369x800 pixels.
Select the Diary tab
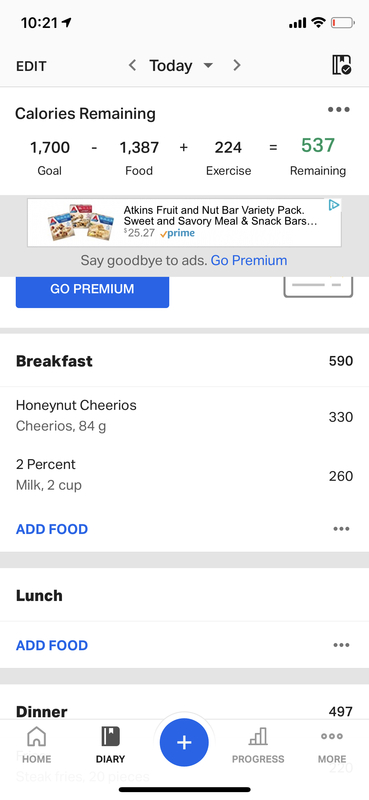(x=110, y=745)
